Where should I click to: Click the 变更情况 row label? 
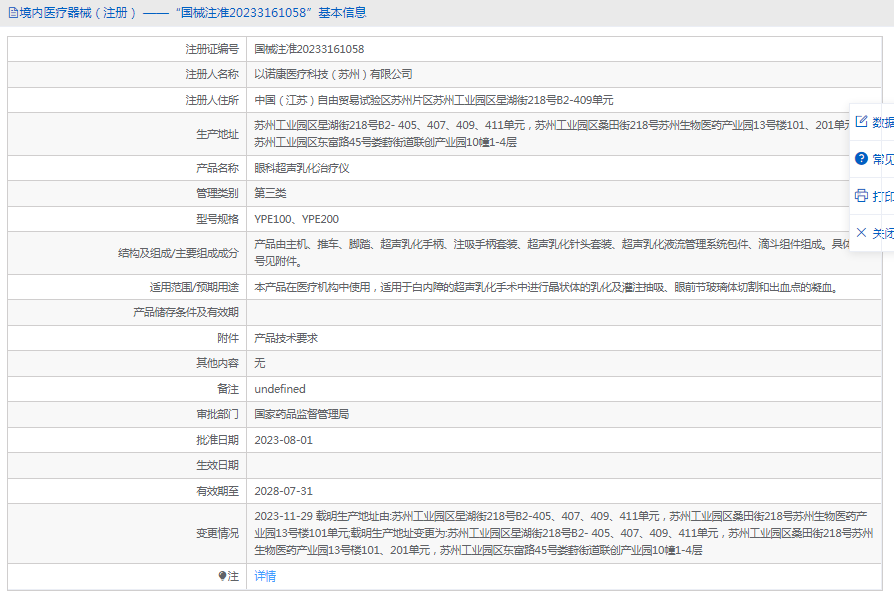pyautogui.click(x=217, y=533)
